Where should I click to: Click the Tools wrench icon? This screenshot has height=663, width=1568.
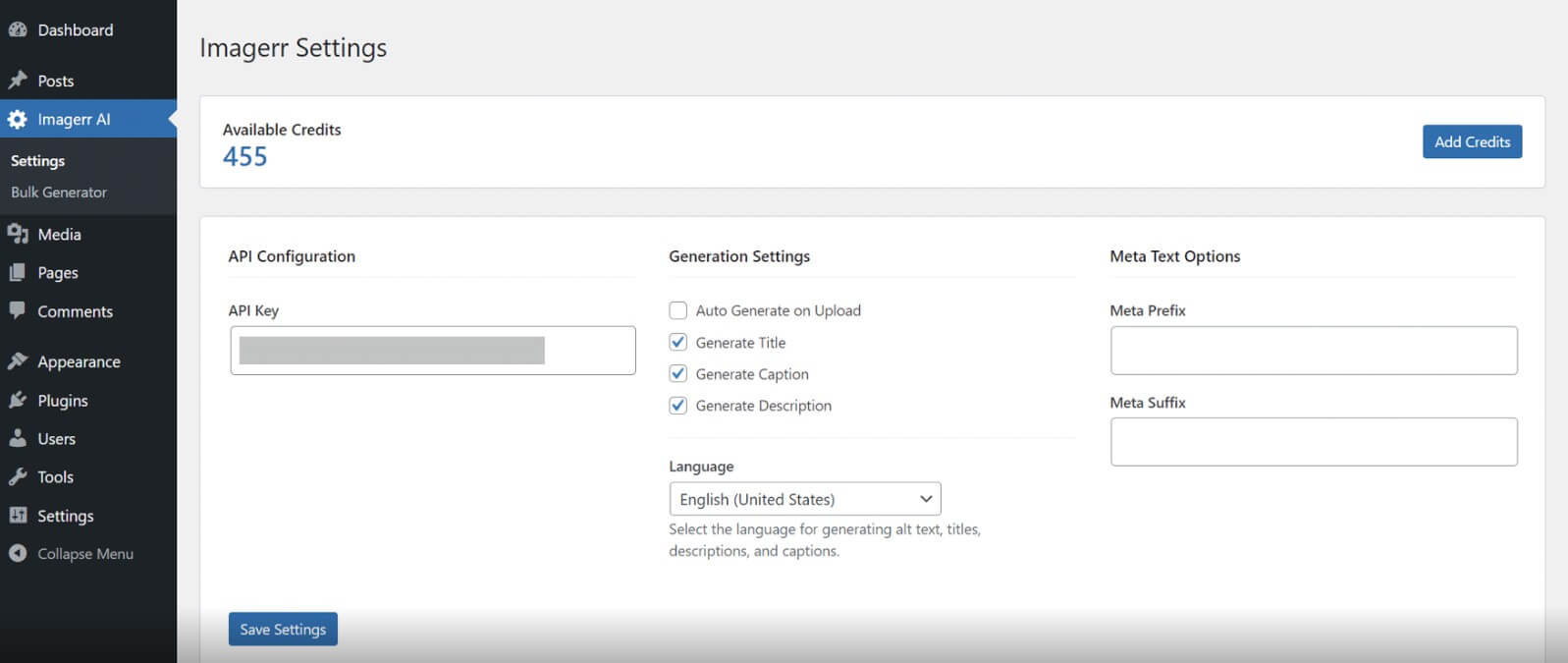[x=17, y=476]
